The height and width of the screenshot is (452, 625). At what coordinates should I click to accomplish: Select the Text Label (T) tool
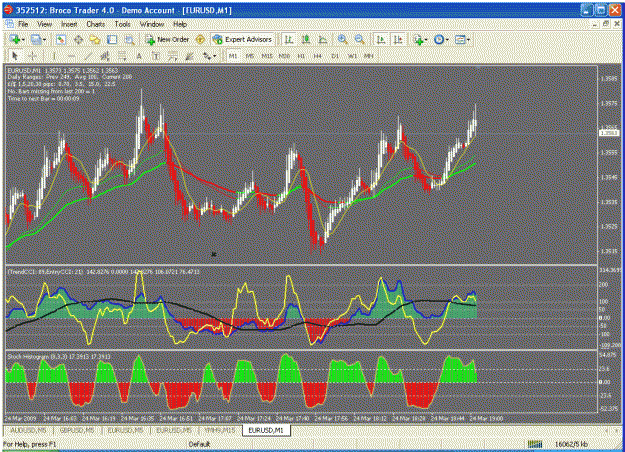156,56
